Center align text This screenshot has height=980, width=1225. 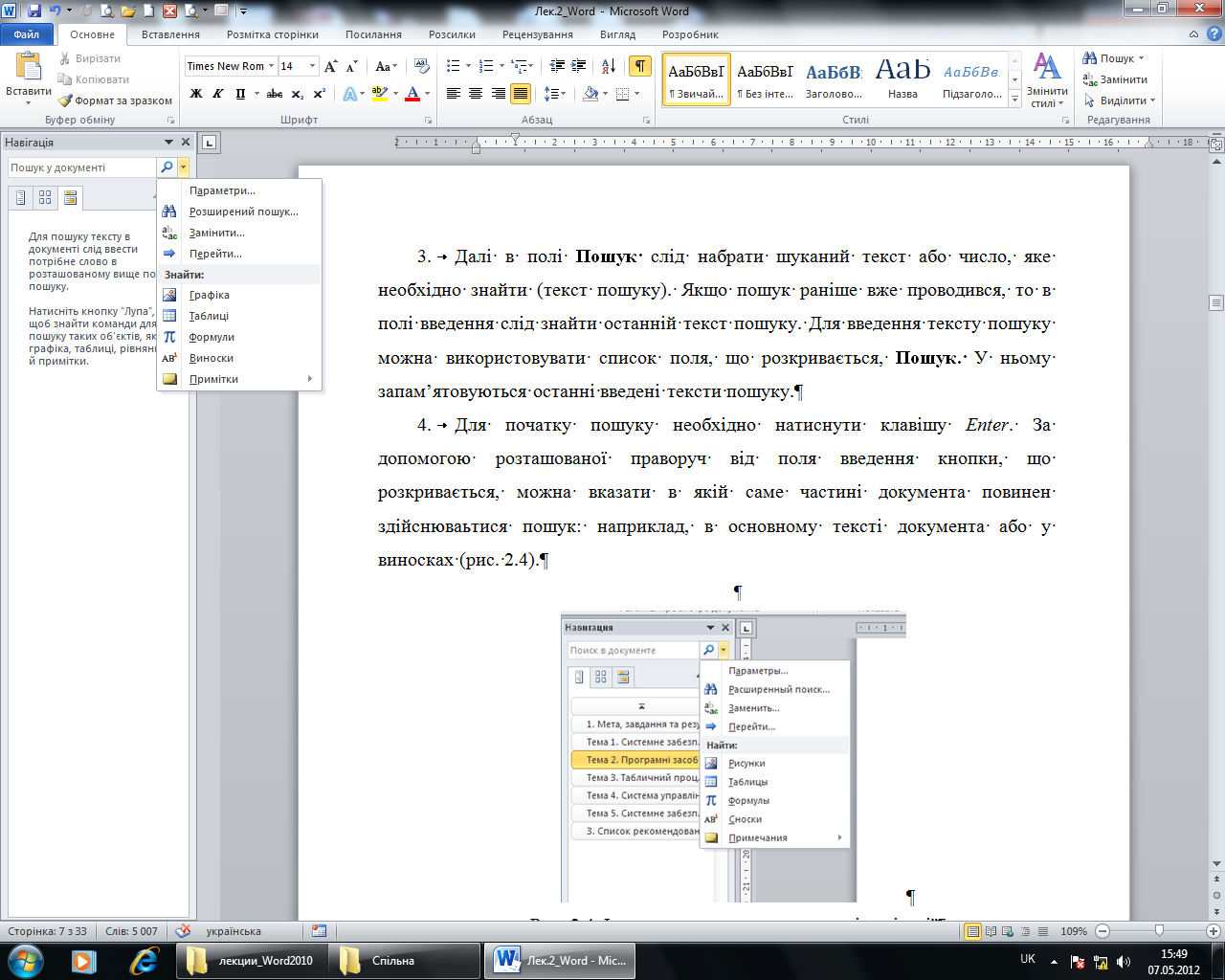(476, 94)
